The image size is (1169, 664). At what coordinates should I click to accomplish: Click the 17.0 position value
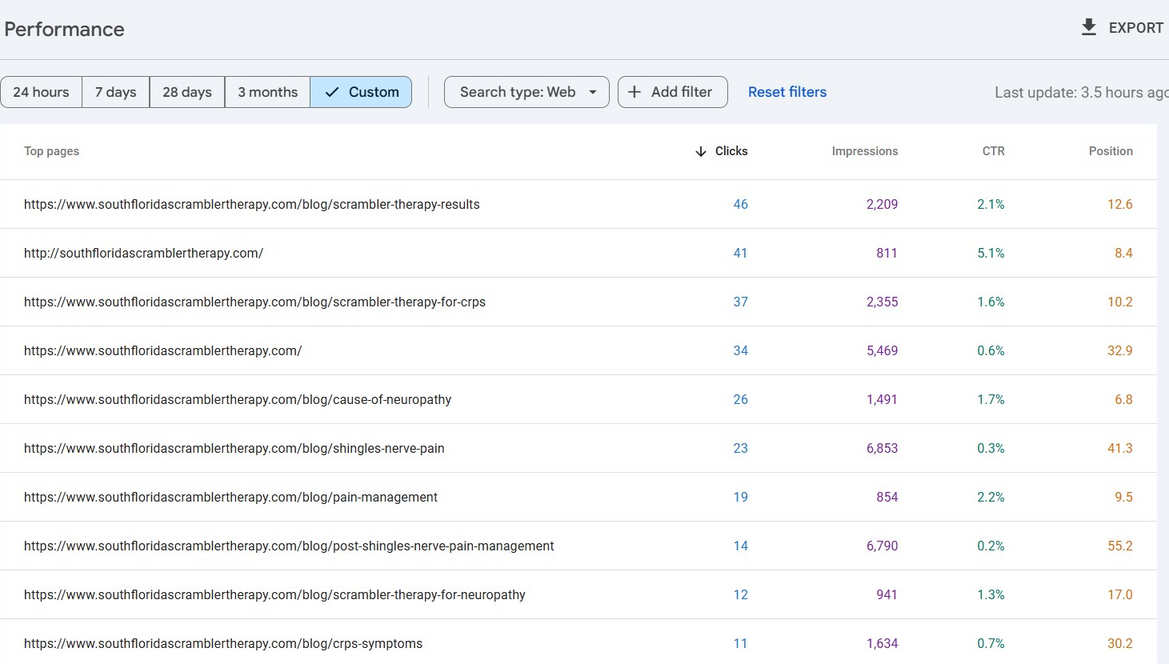point(1120,595)
